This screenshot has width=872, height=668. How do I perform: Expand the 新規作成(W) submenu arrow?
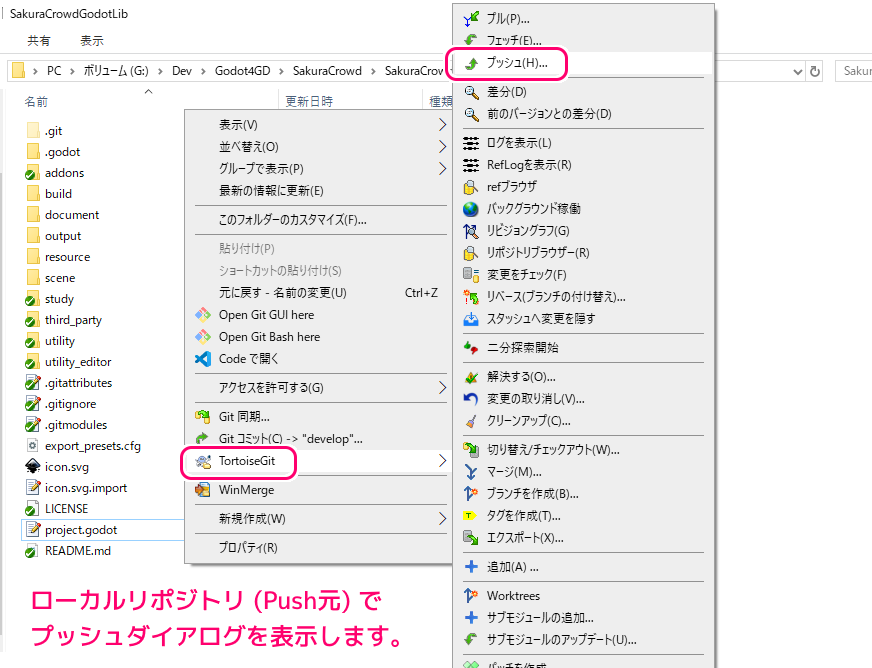pos(442,519)
